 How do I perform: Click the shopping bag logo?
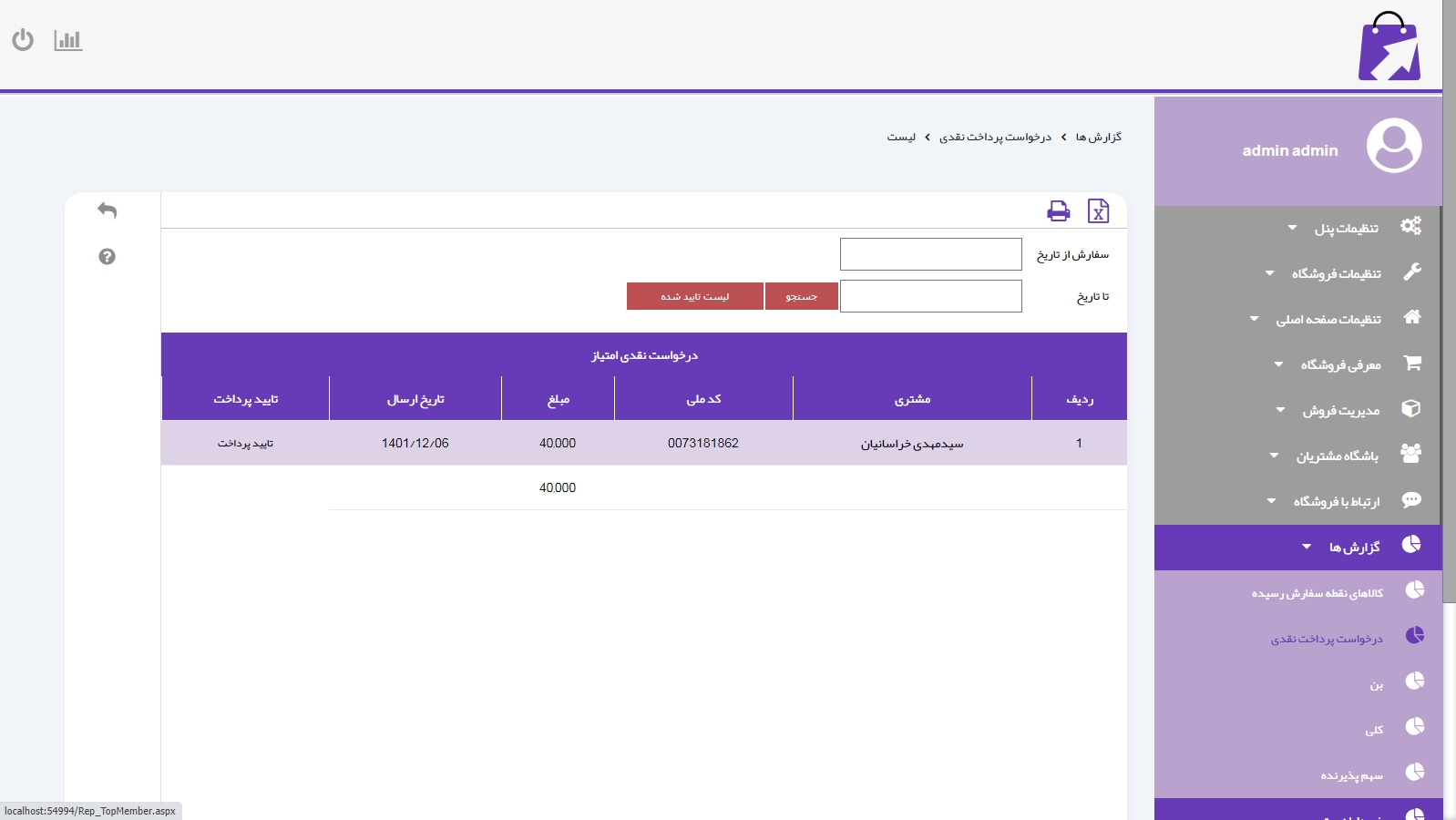tap(1389, 47)
